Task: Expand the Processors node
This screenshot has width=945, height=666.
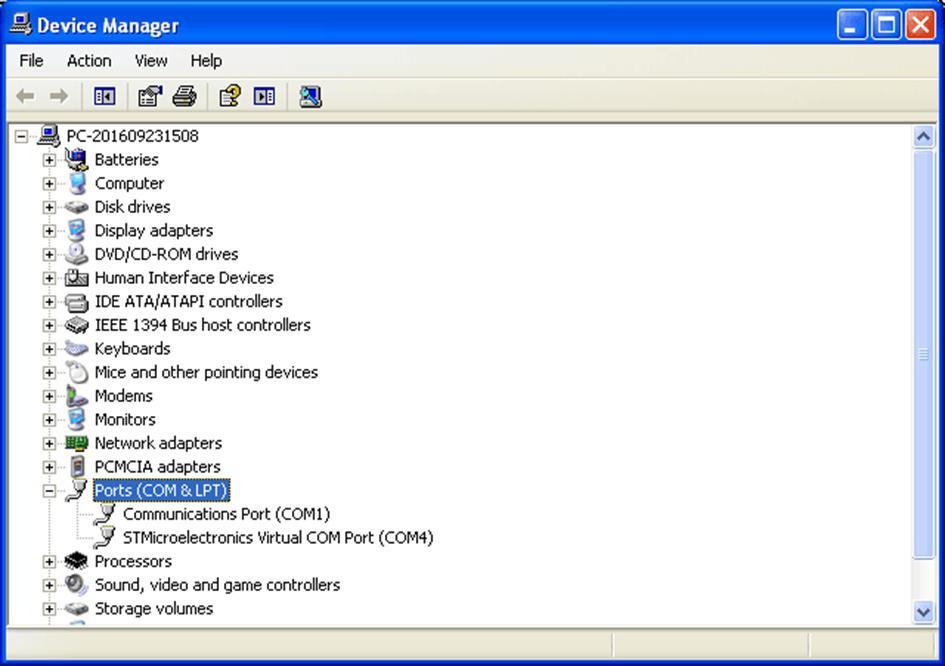Action: [49, 562]
